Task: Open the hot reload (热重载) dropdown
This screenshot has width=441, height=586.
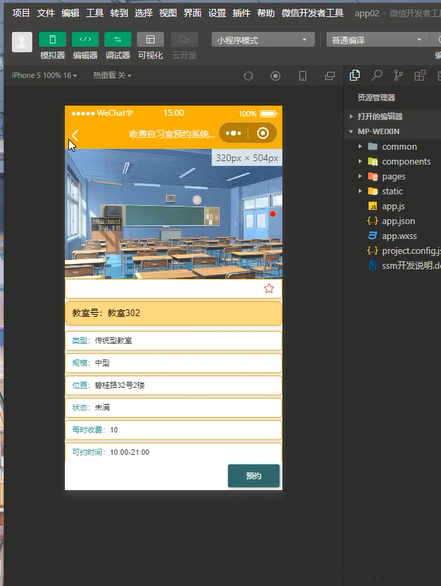Action: 112,75
